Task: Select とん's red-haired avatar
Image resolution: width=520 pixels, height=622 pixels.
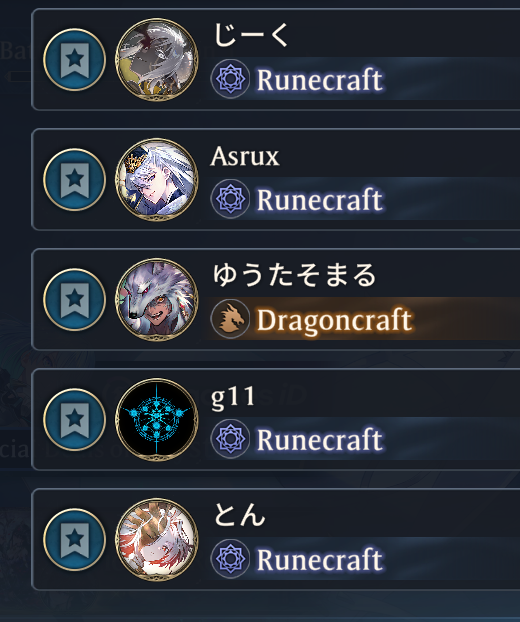Action: [x=157, y=539]
